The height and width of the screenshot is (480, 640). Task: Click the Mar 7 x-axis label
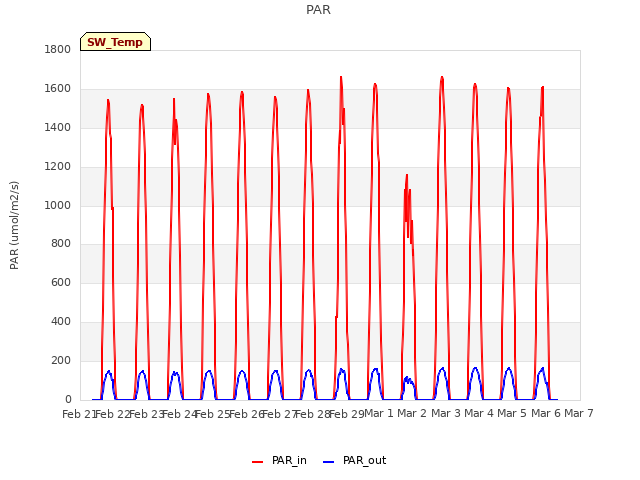579,413
